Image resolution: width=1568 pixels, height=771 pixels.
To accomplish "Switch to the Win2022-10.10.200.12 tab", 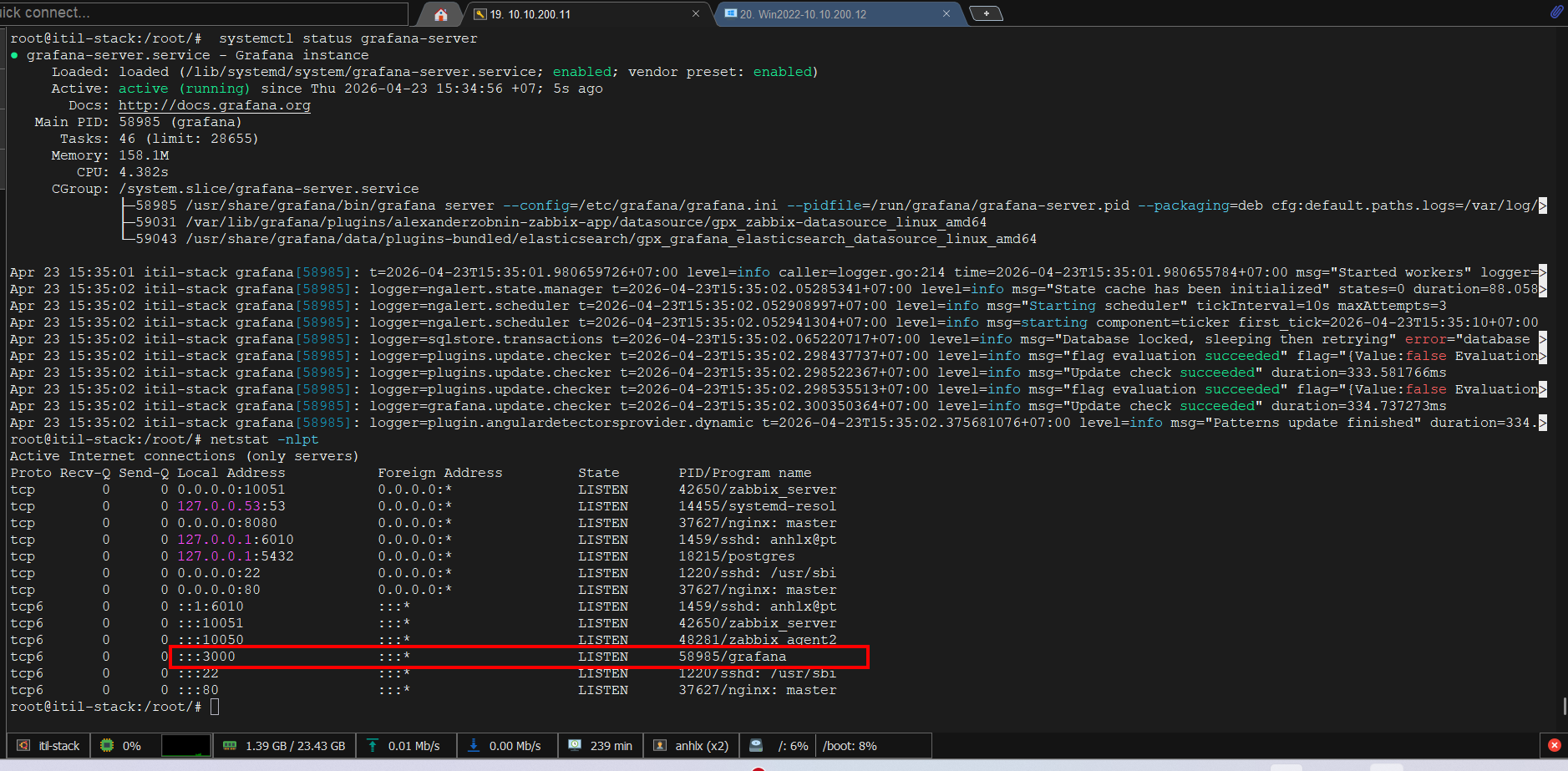I will 802,14.
